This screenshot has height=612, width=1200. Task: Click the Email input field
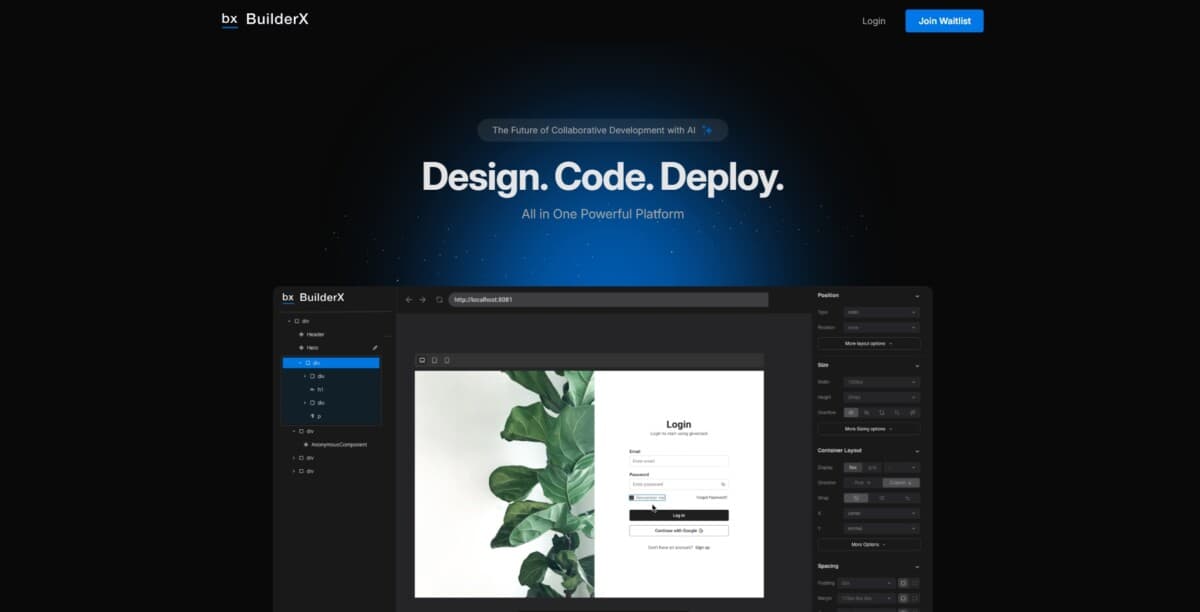point(678,461)
